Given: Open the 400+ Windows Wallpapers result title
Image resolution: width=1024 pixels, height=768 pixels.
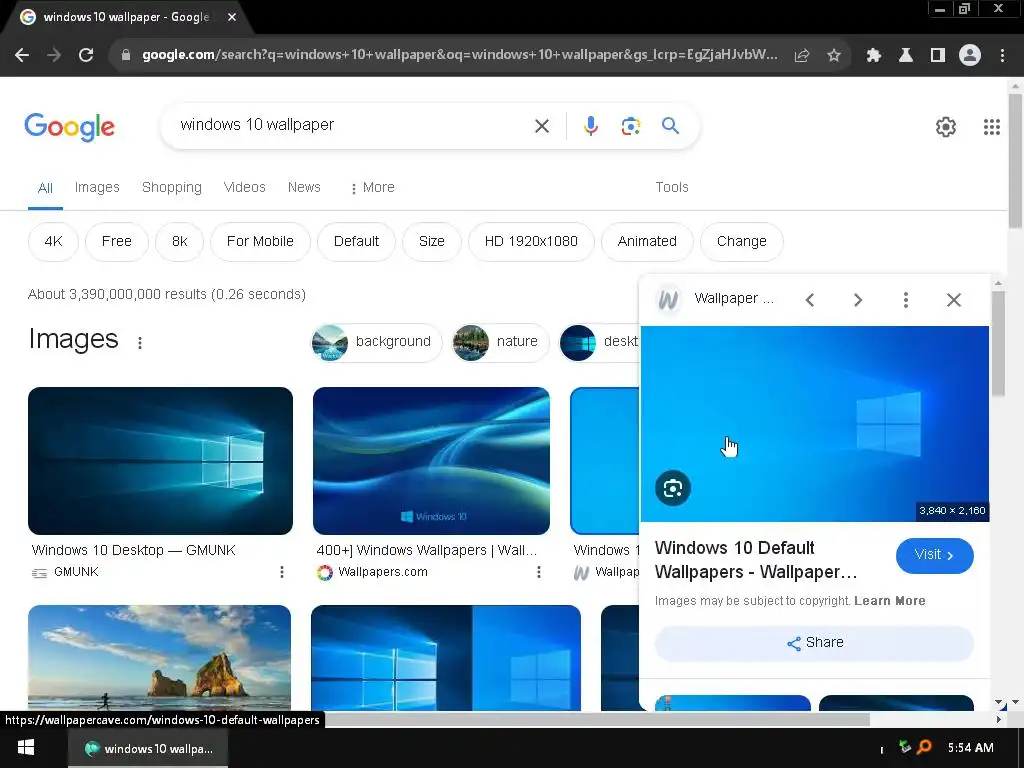Looking at the screenshot, I should (426, 551).
